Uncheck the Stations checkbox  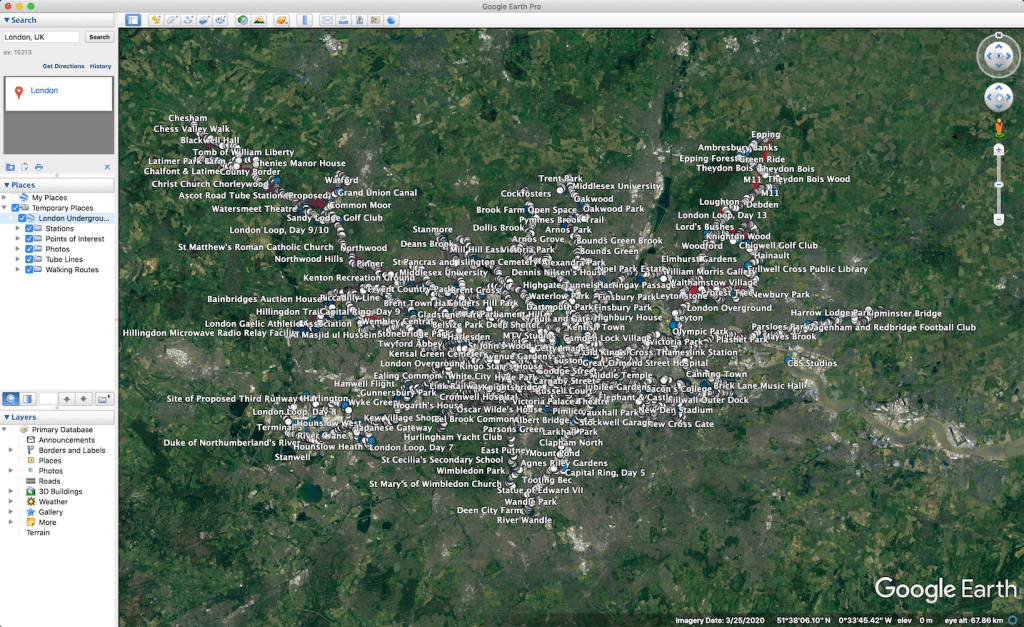pos(29,229)
